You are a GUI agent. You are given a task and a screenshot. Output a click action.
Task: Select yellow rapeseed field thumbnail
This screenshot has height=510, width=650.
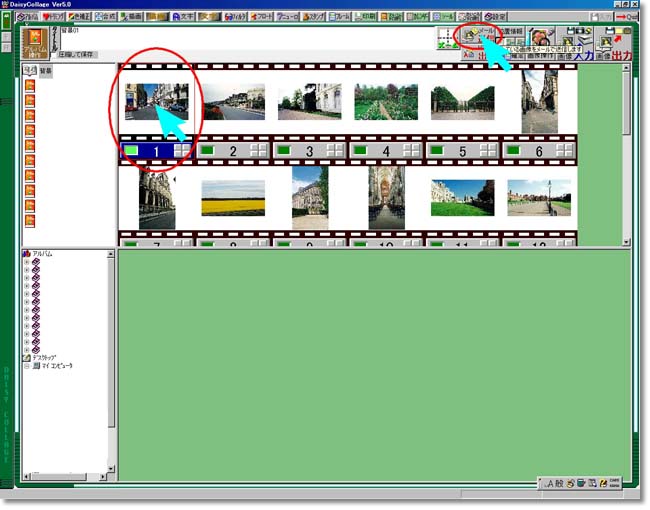(x=233, y=198)
